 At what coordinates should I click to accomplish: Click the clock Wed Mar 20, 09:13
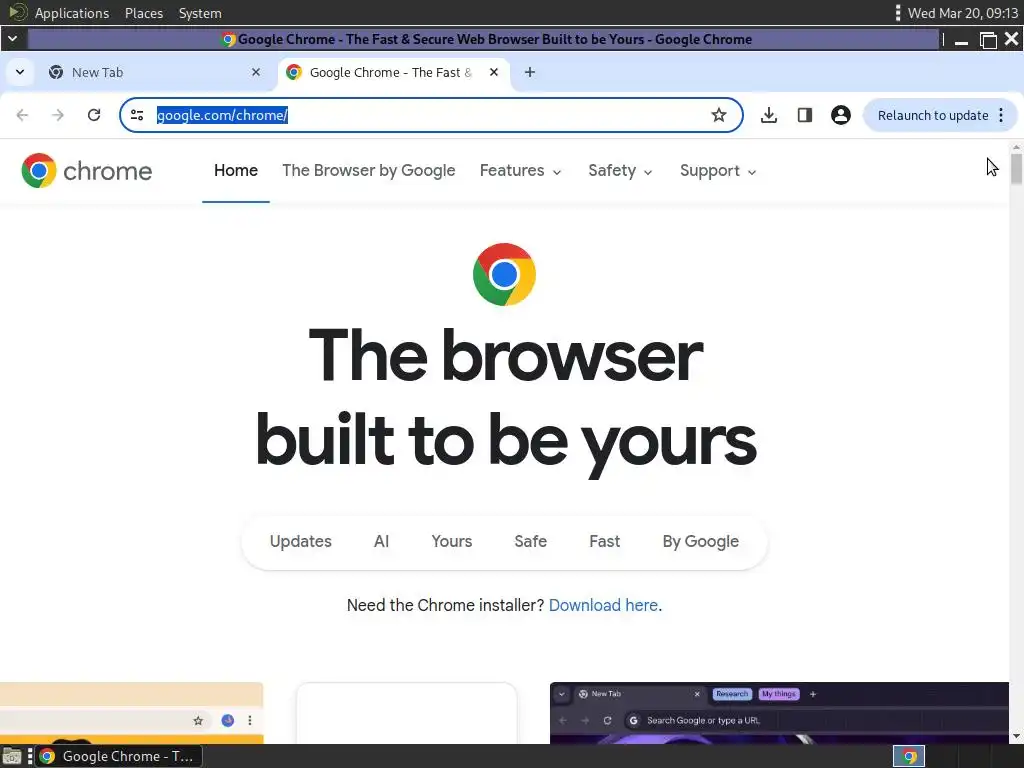click(x=963, y=13)
